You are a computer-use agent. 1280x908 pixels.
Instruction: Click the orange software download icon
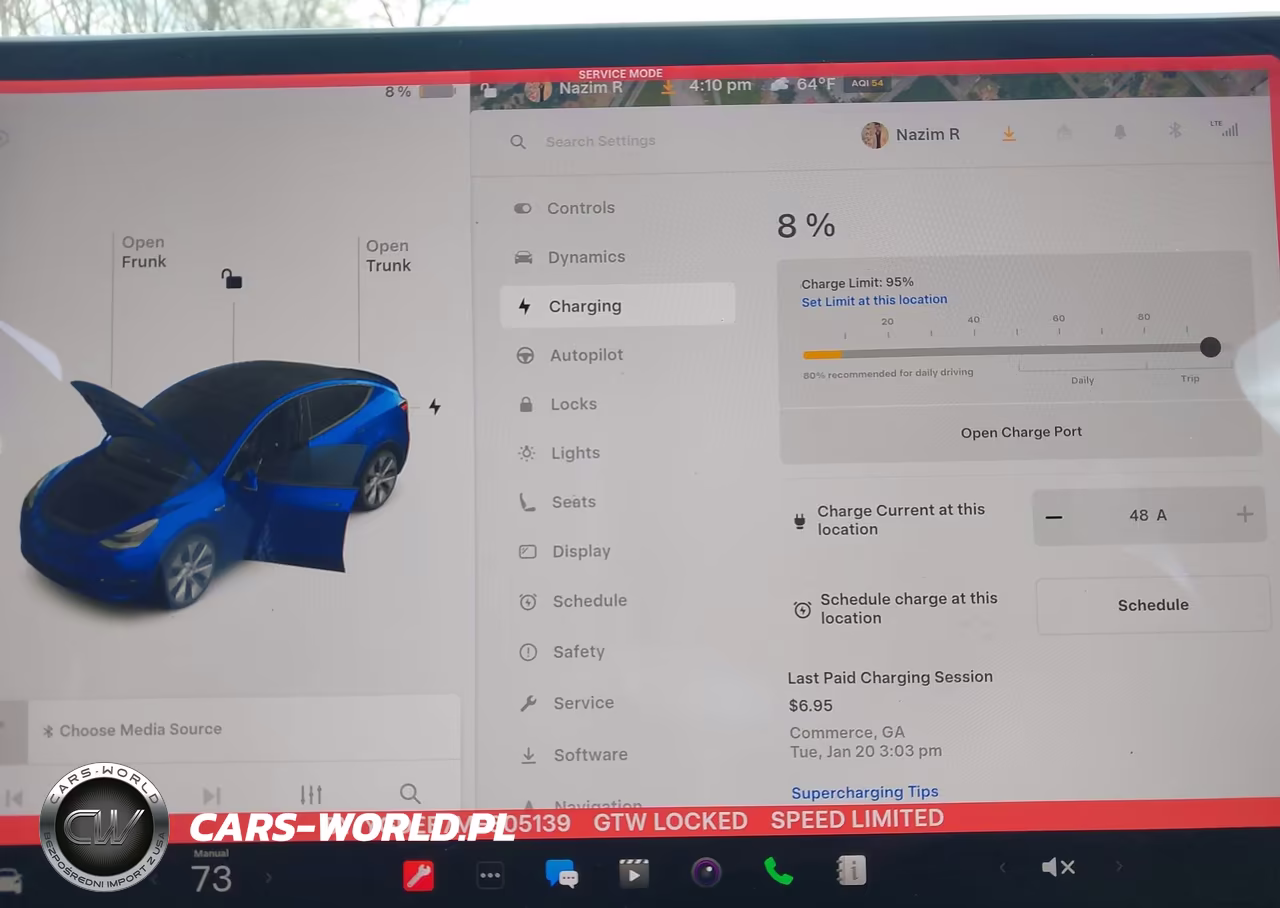pos(1009,134)
